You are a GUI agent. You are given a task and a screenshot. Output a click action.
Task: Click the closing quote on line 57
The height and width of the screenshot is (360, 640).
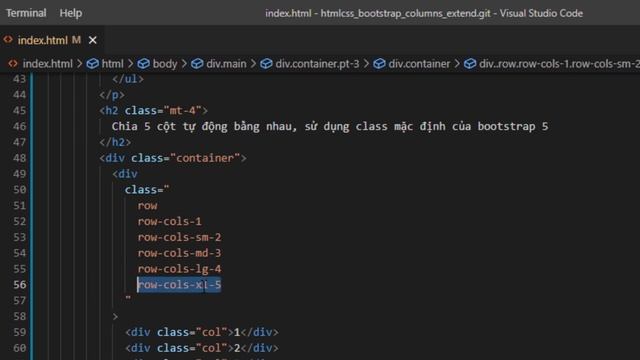[128, 298]
